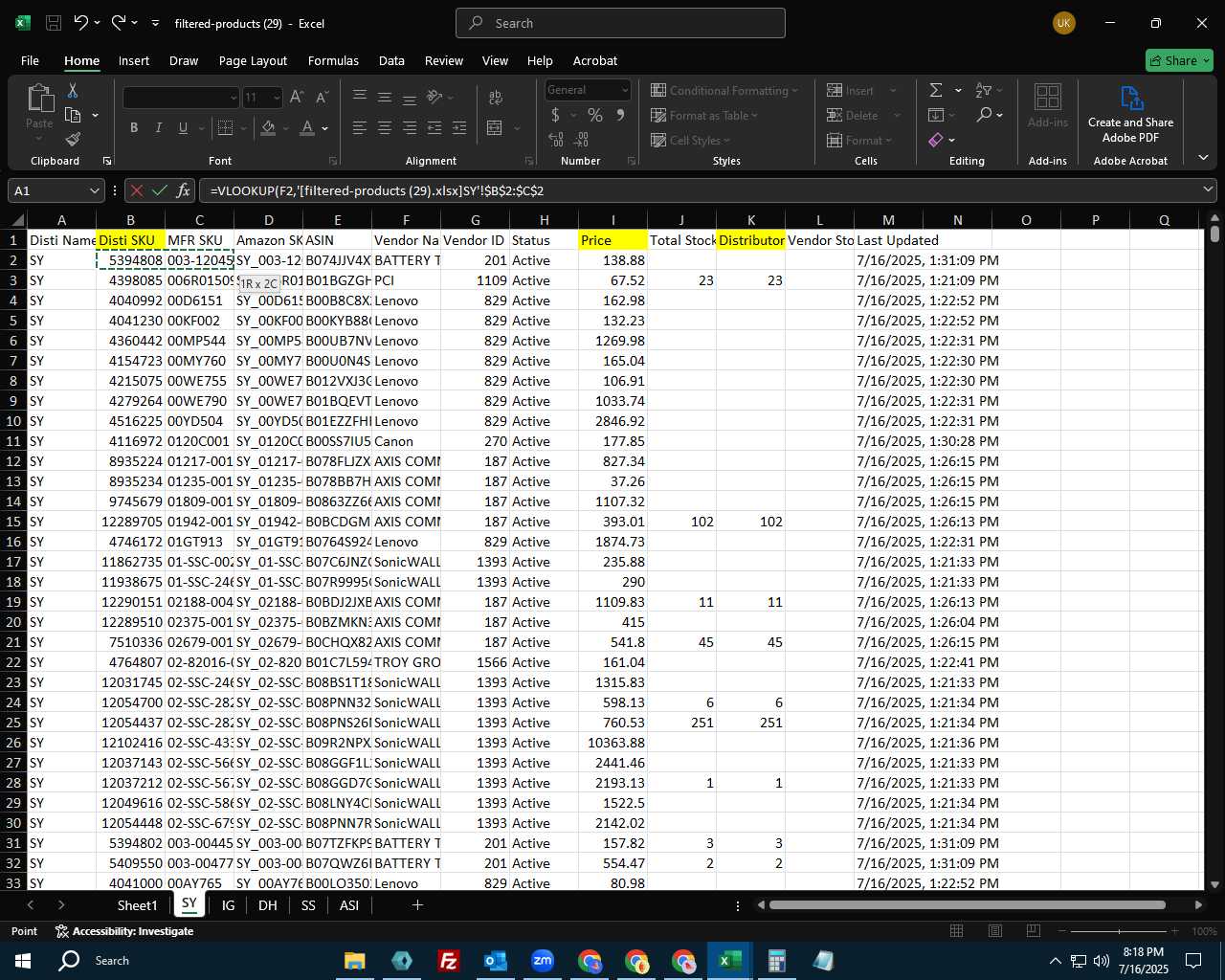
Task: Open the Add-ins pane
Action: 1048,105
